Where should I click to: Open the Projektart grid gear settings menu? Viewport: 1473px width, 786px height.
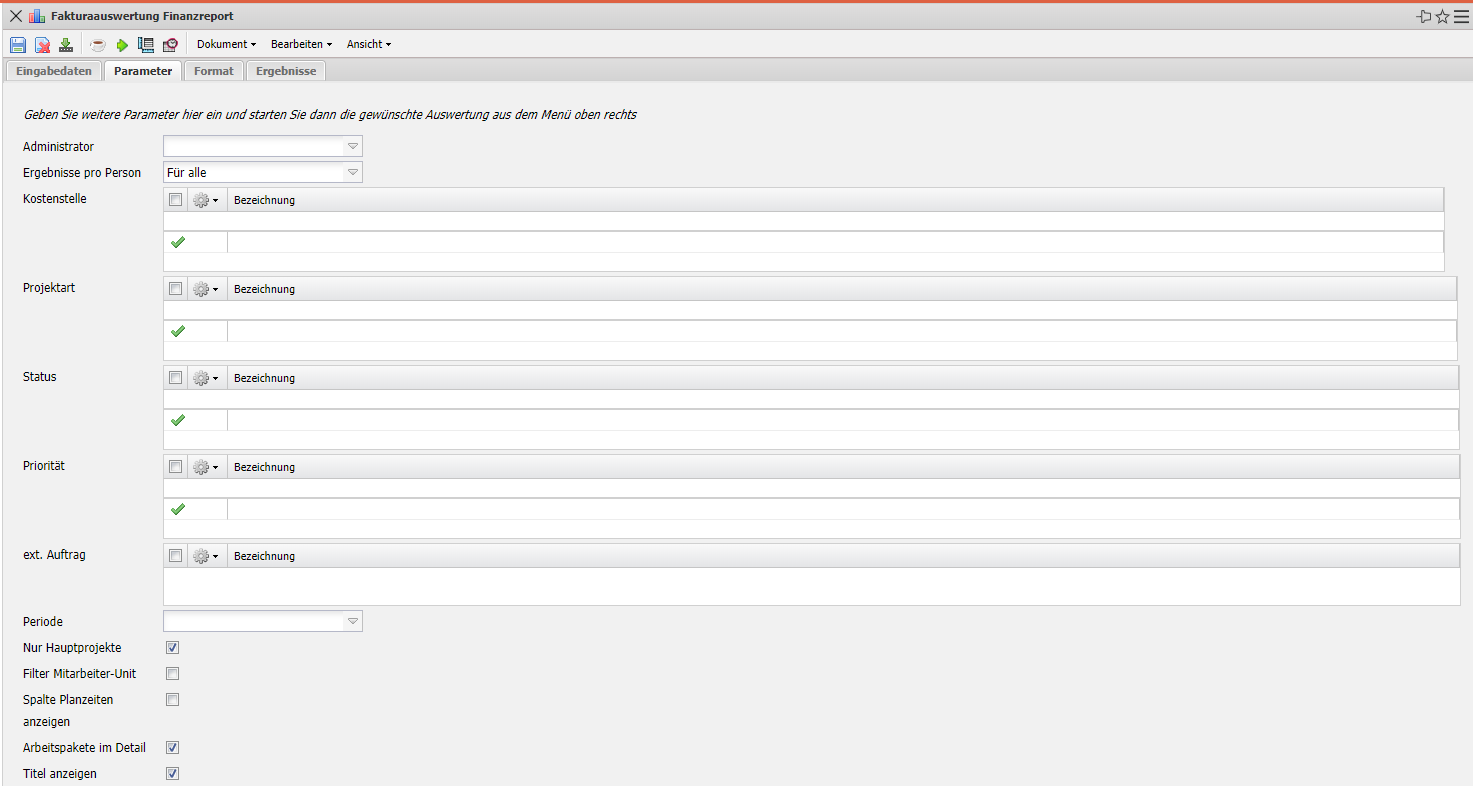(x=205, y=289)
